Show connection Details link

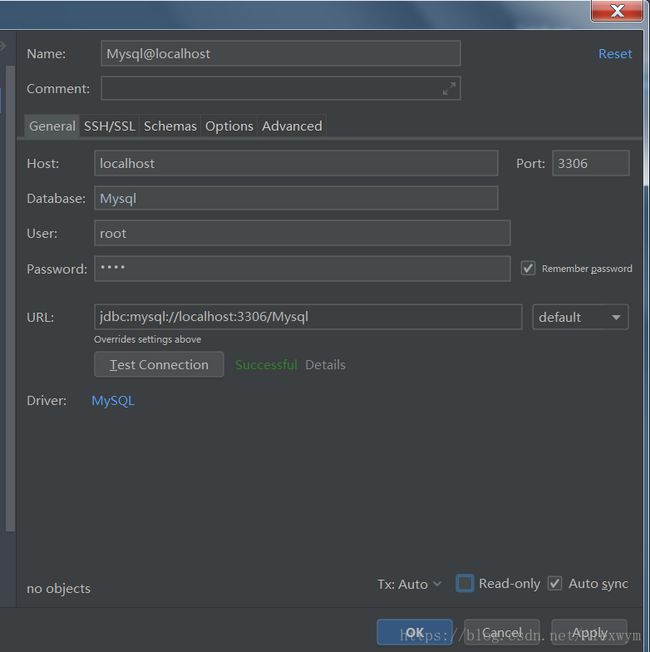(325, 365)
